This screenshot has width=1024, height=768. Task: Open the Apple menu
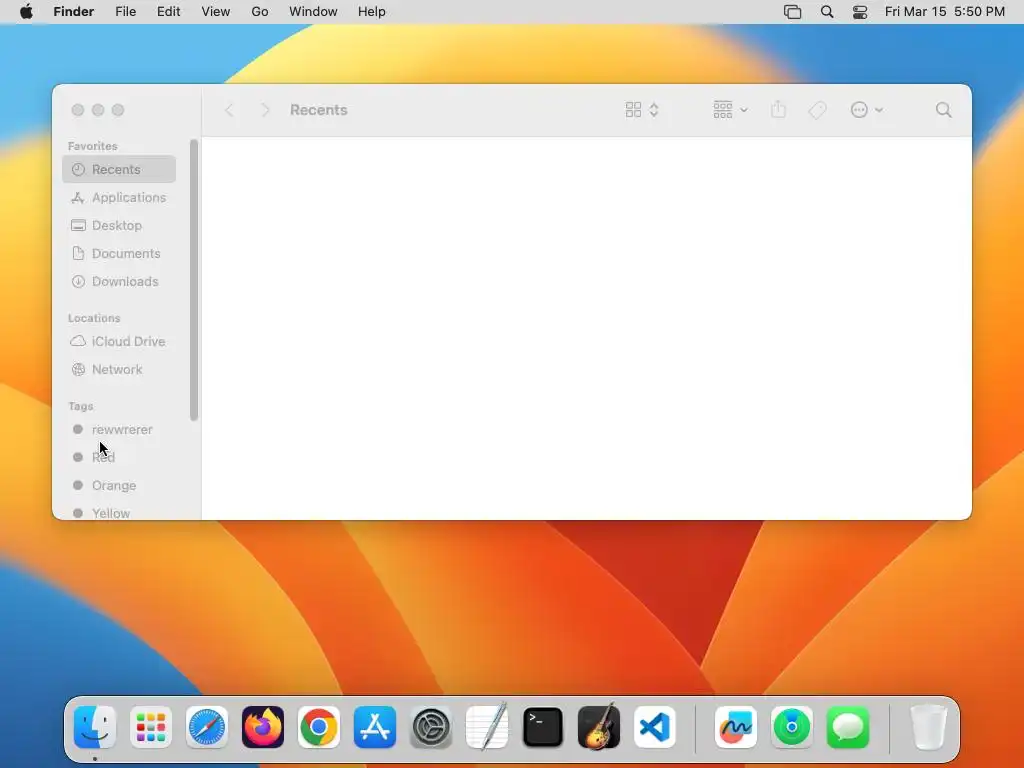(x=26, y=12)
